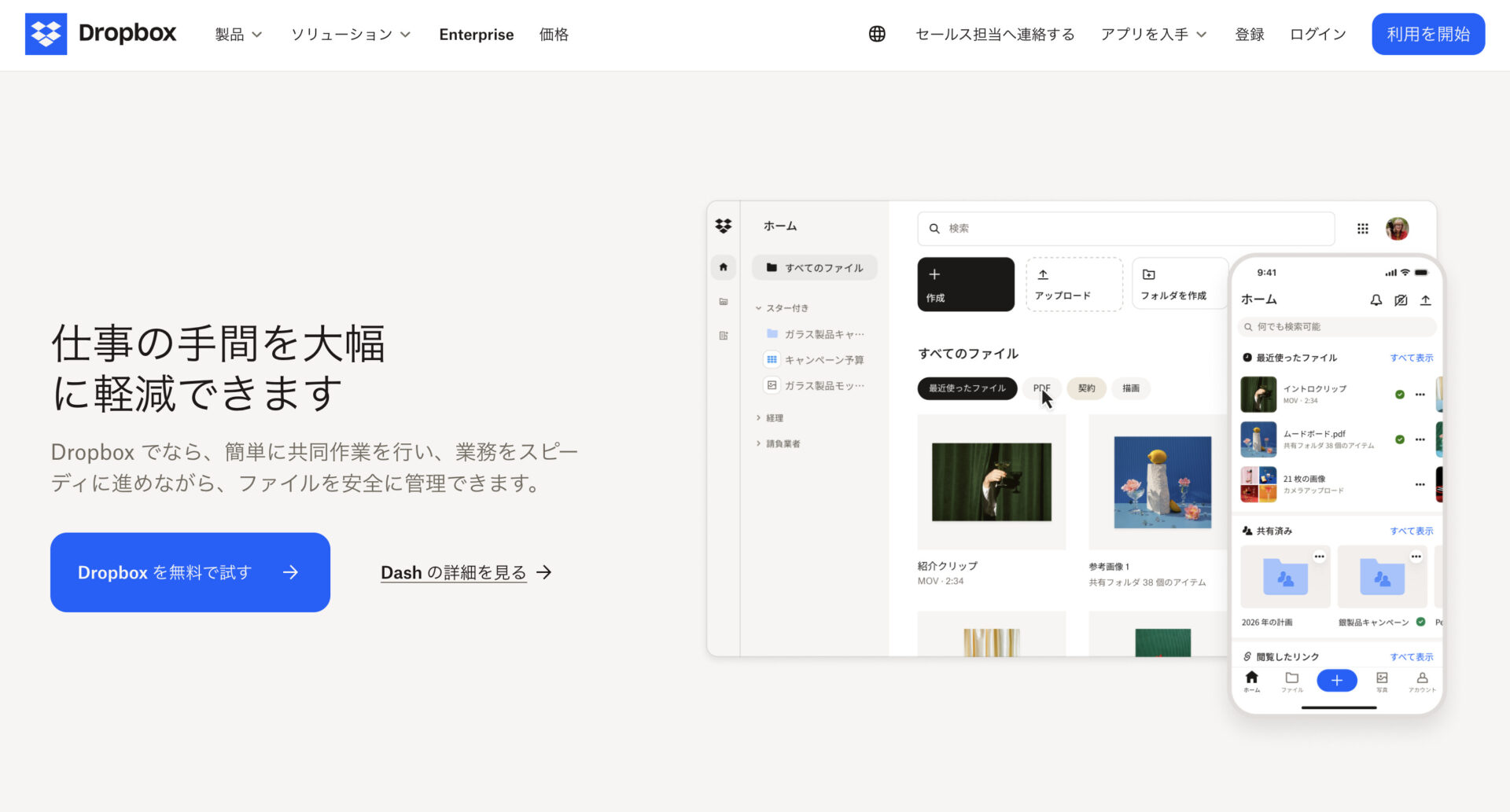Open the 紹介クリップ video thumbnail
This screenshot has width=1510, height=812.
click(x=992, y=482)
